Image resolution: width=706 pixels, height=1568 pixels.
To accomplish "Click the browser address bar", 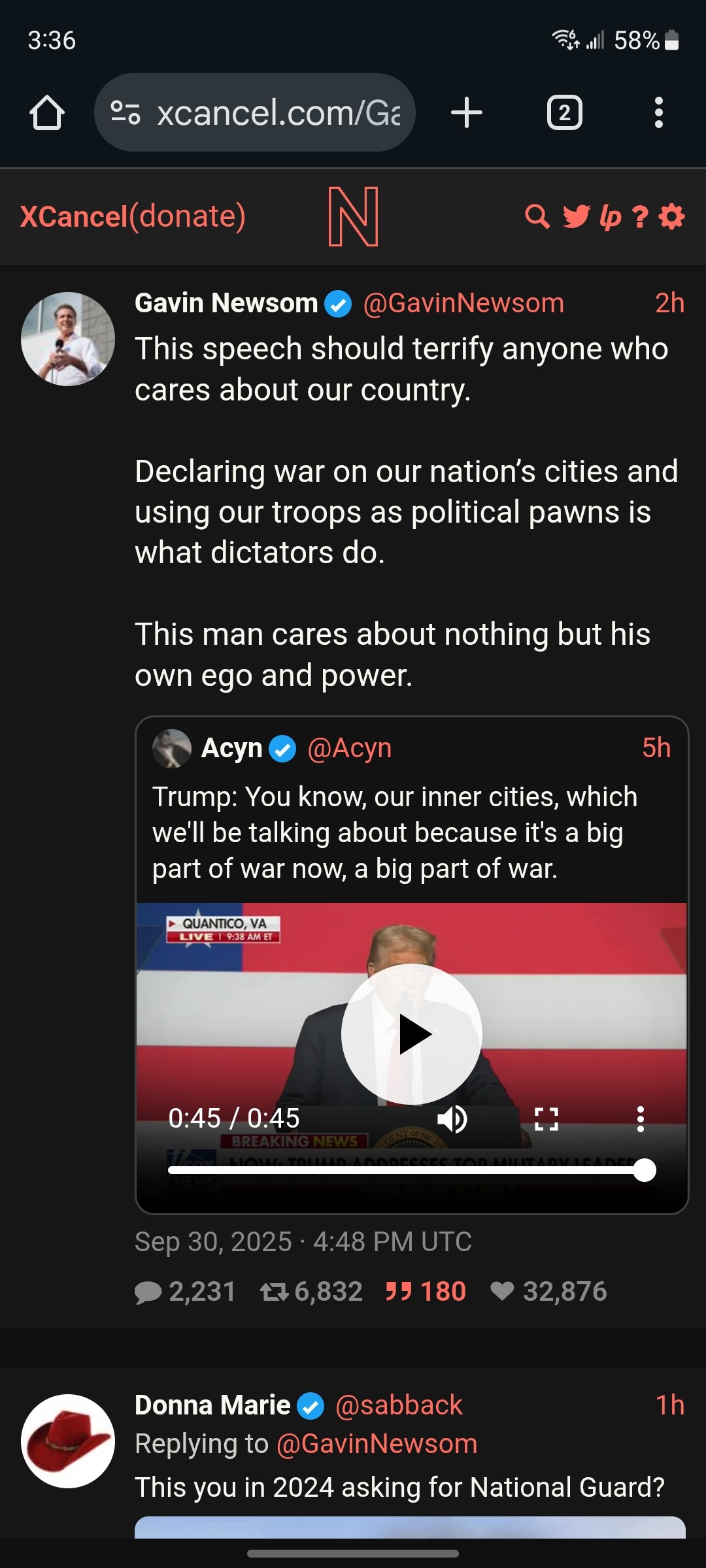I will coord(275,111).
